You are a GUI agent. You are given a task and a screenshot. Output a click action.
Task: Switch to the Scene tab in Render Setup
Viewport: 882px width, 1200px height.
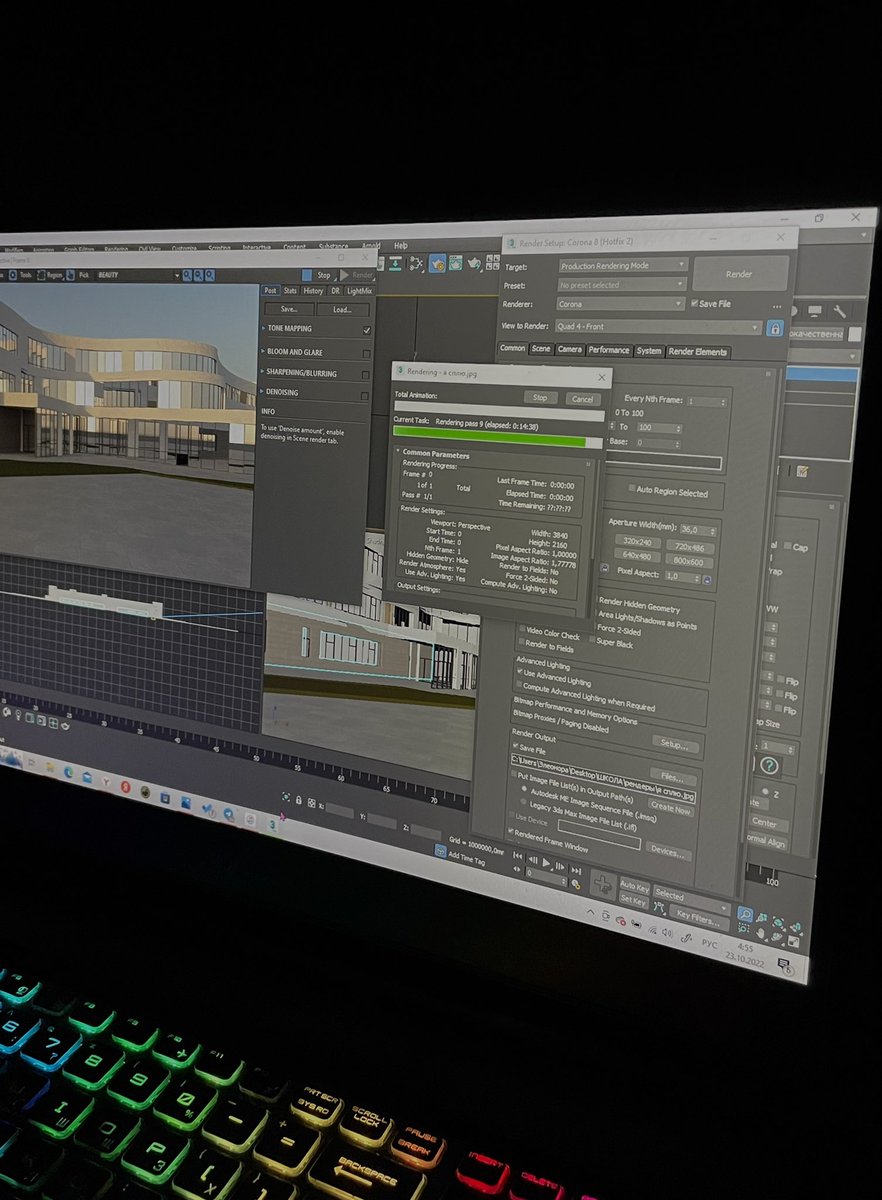pyautogui.click(x=541, y=350)
